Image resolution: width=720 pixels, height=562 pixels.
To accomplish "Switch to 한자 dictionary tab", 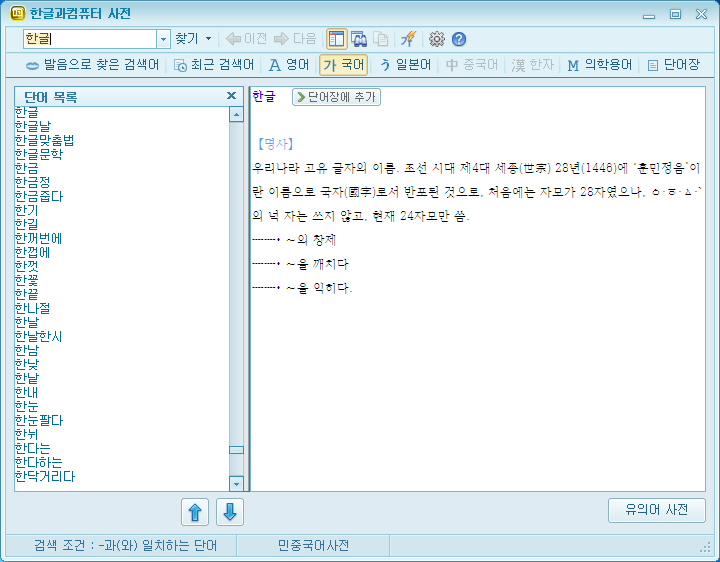I will 533,65.
